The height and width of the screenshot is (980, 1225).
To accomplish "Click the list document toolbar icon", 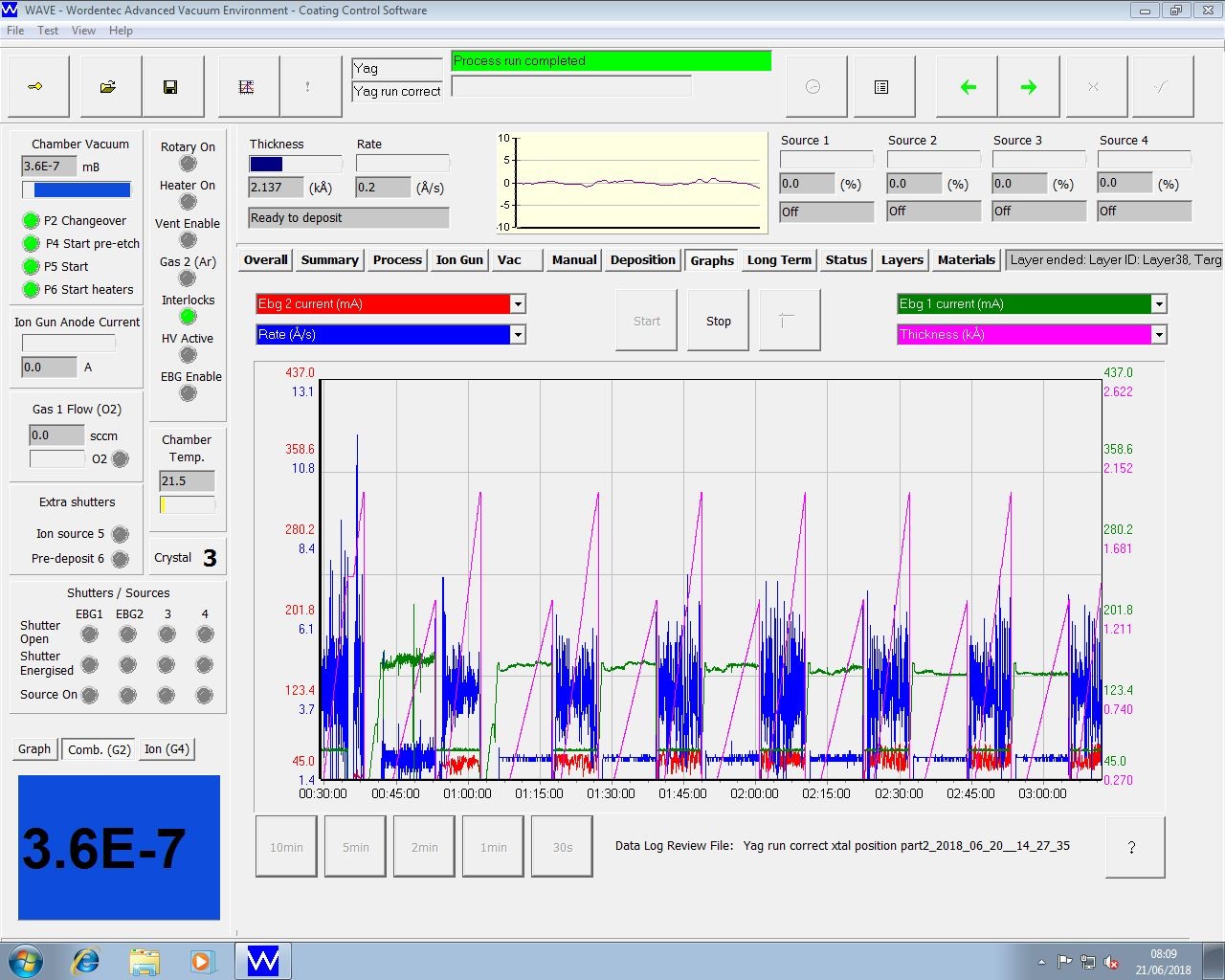I will (881, 87).
